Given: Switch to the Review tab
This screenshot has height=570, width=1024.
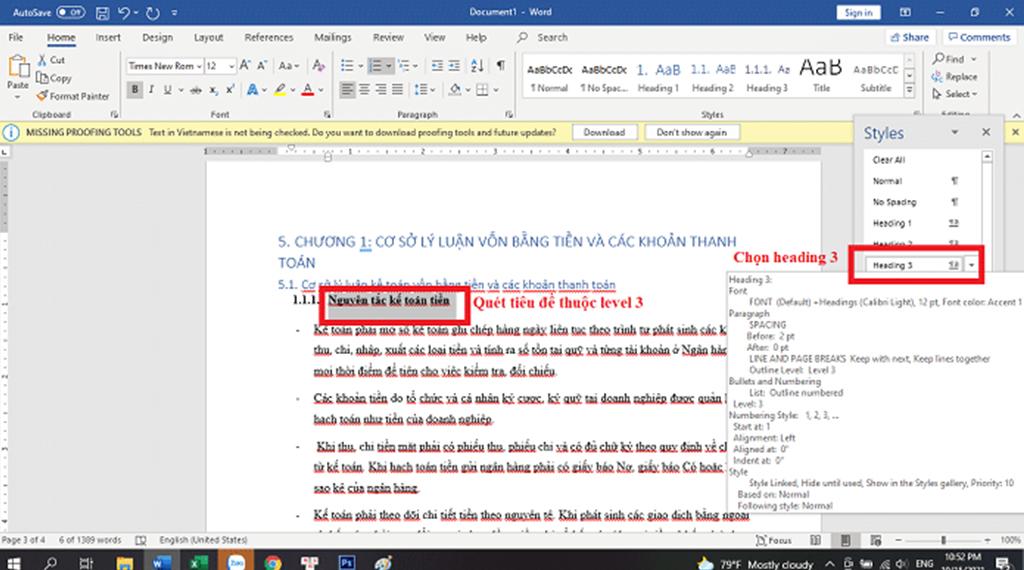Looking at the screenshot, I should pyautogui.click(x=388, y=37).
